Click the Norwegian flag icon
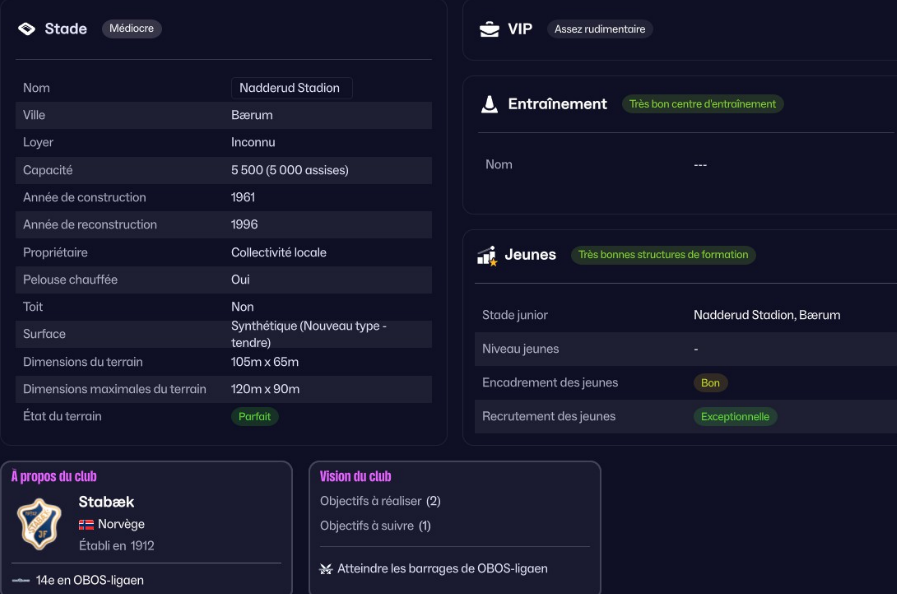Screen dimensions: 897x594 (x=86, y=524)
